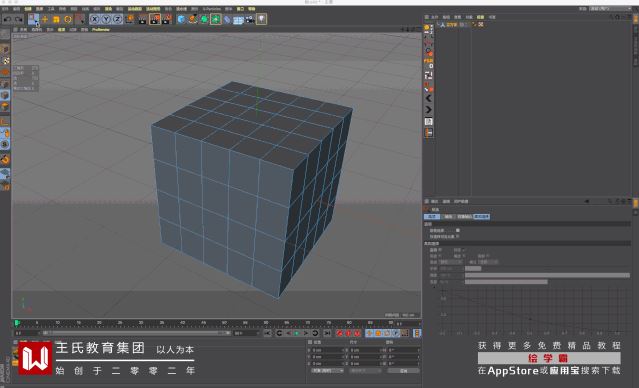Toggle position keyframe recording

pyautogui.click(x=370, y=333)
